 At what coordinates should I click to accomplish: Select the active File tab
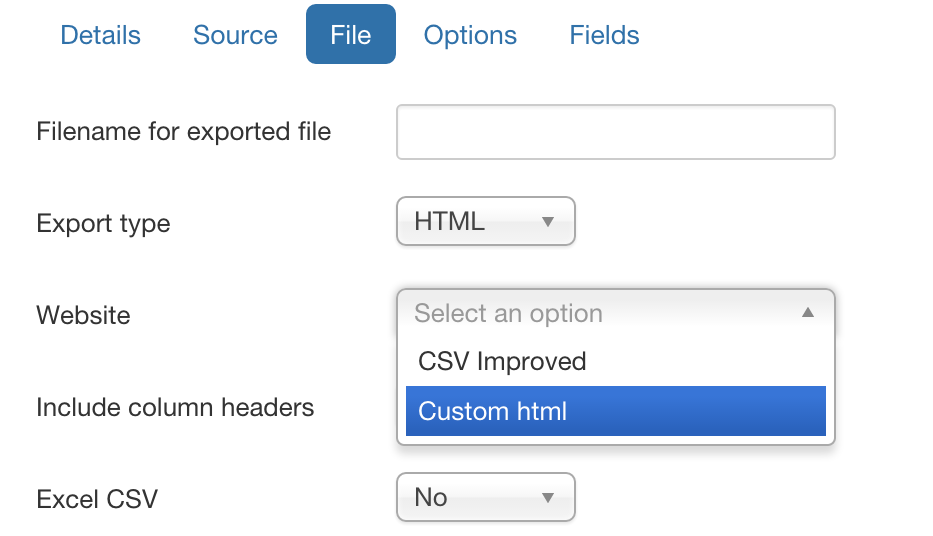(351, 34)
